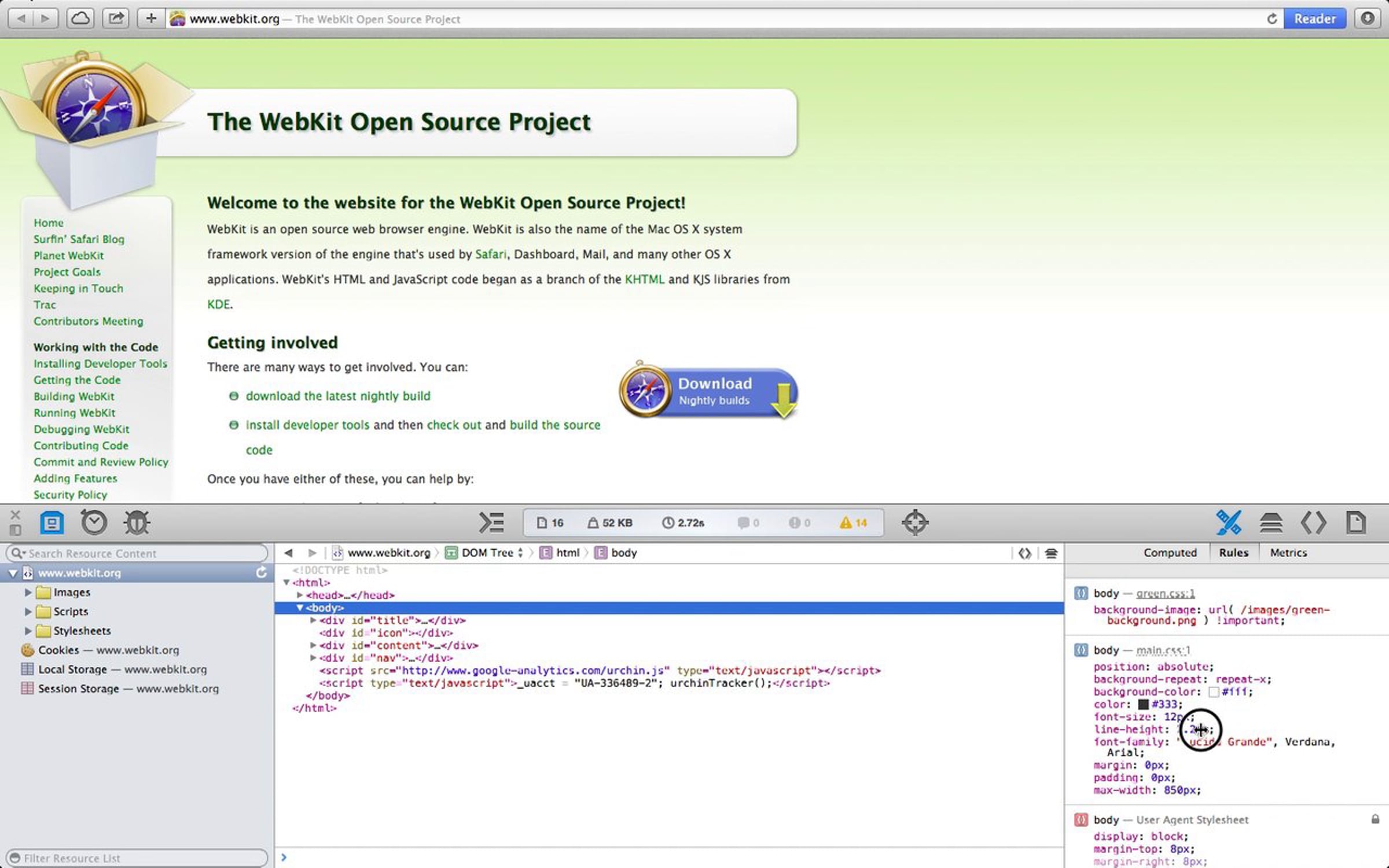Open the Safari Downloads button
The image size is (1389, 868).
(1367, 19)
